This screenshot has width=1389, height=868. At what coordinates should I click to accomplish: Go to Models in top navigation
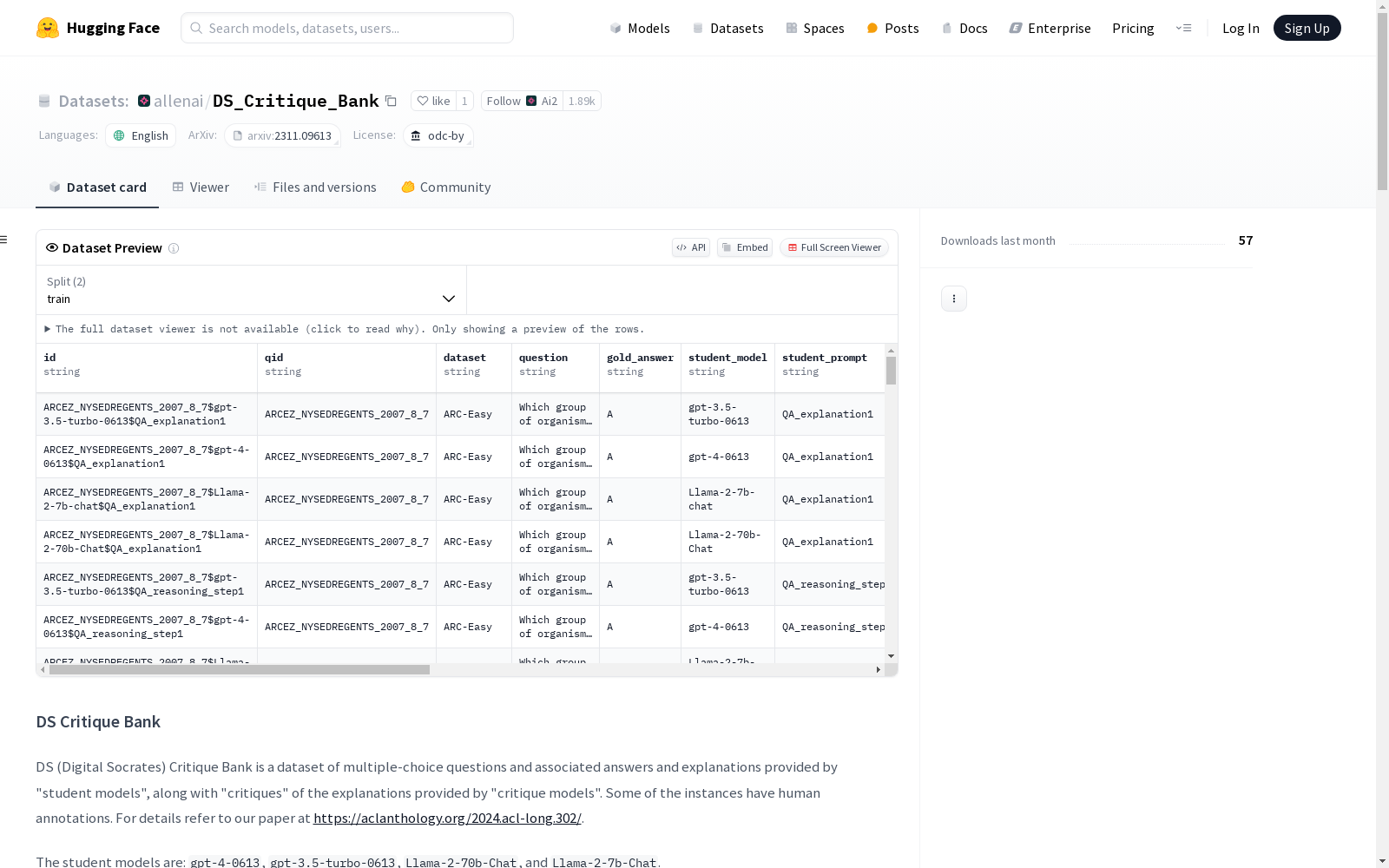click(640, 28)
